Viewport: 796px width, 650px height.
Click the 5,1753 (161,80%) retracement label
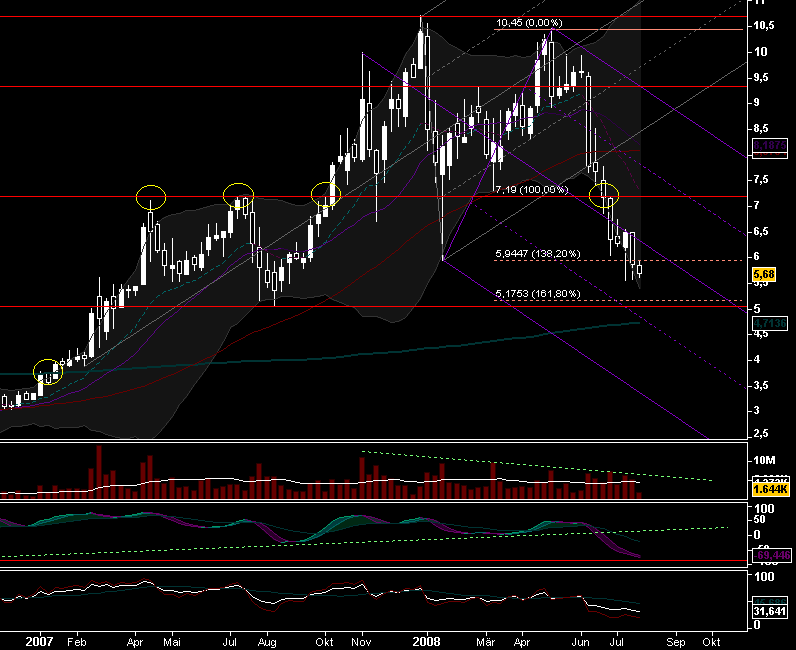[x=538, y=294]
